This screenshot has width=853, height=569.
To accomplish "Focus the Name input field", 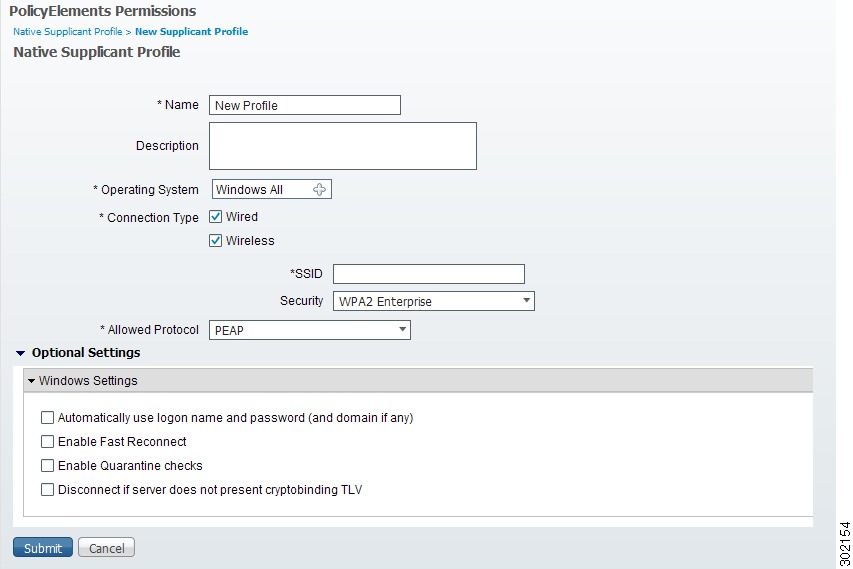I will (305, 105).
